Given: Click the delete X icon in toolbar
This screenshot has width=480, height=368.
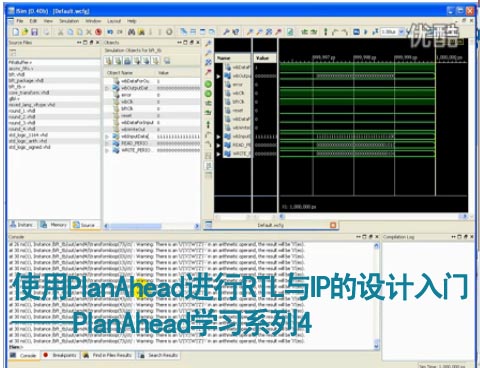Looking at the screenshot, I should tap(89, 32).
